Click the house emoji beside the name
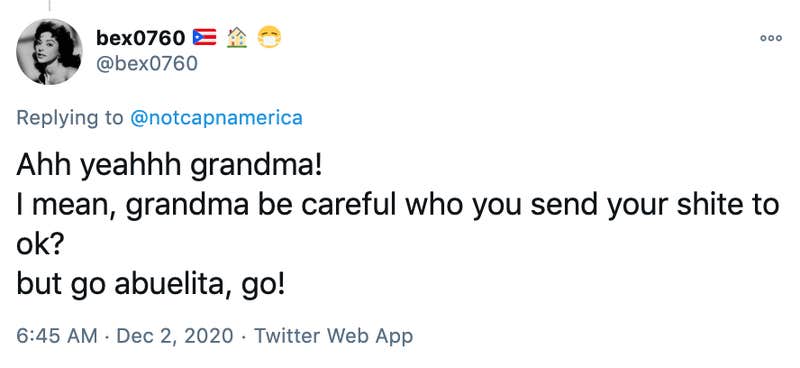 click(237, 37)
